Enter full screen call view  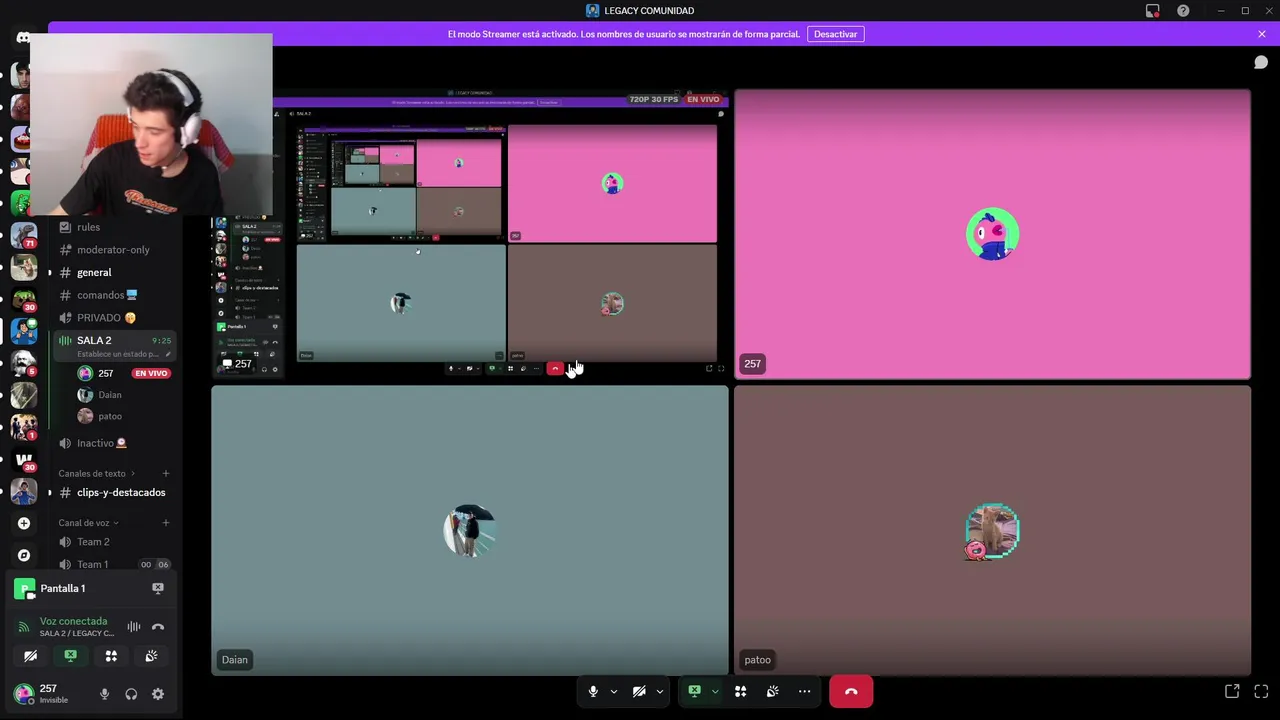tap(1261, 691)
